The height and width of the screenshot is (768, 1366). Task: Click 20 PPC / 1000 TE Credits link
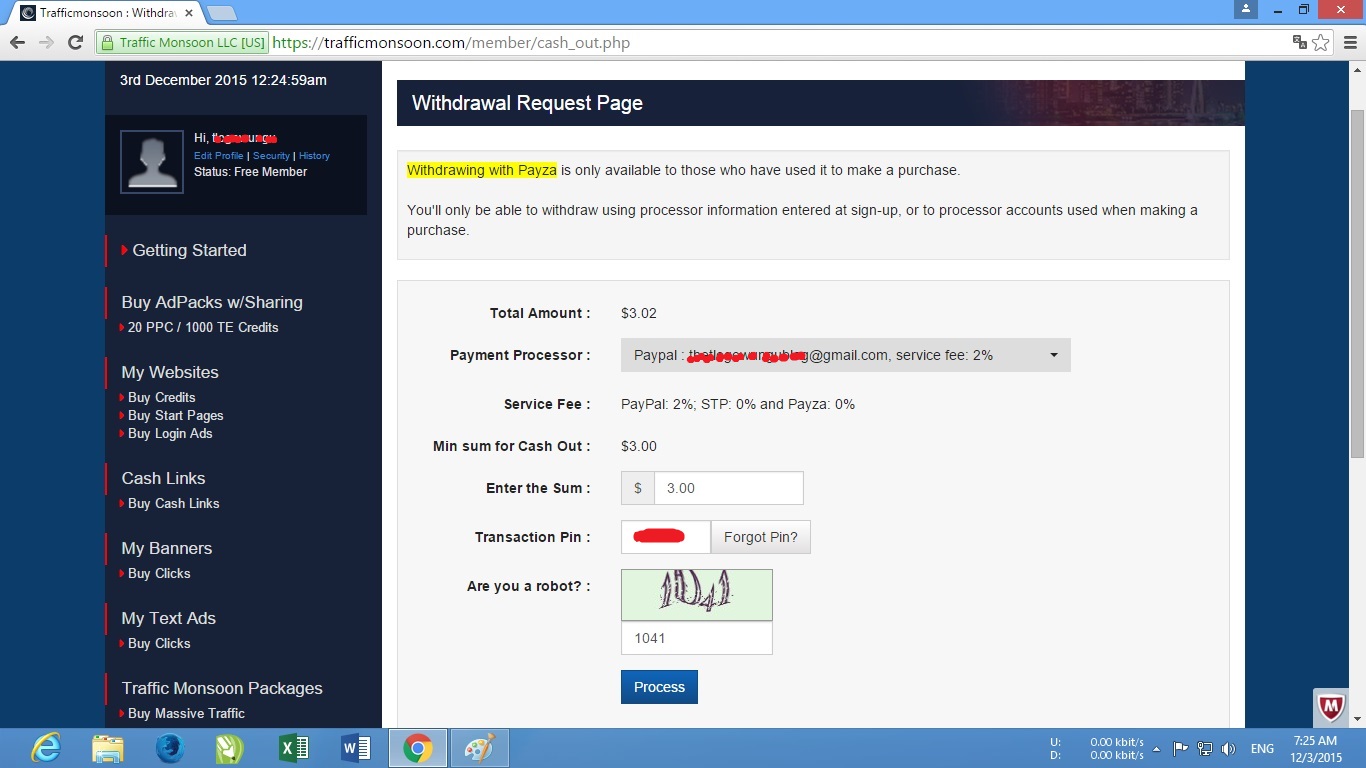point(203,327)
